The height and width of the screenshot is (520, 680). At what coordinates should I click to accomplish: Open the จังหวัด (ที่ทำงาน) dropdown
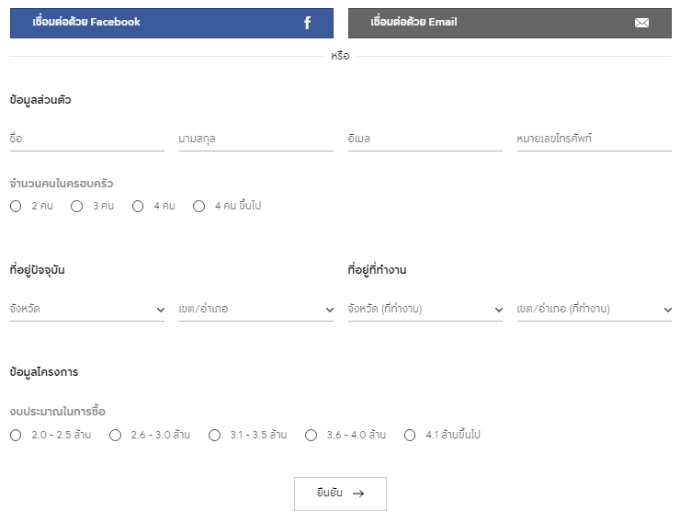click(x=425, y=309)
